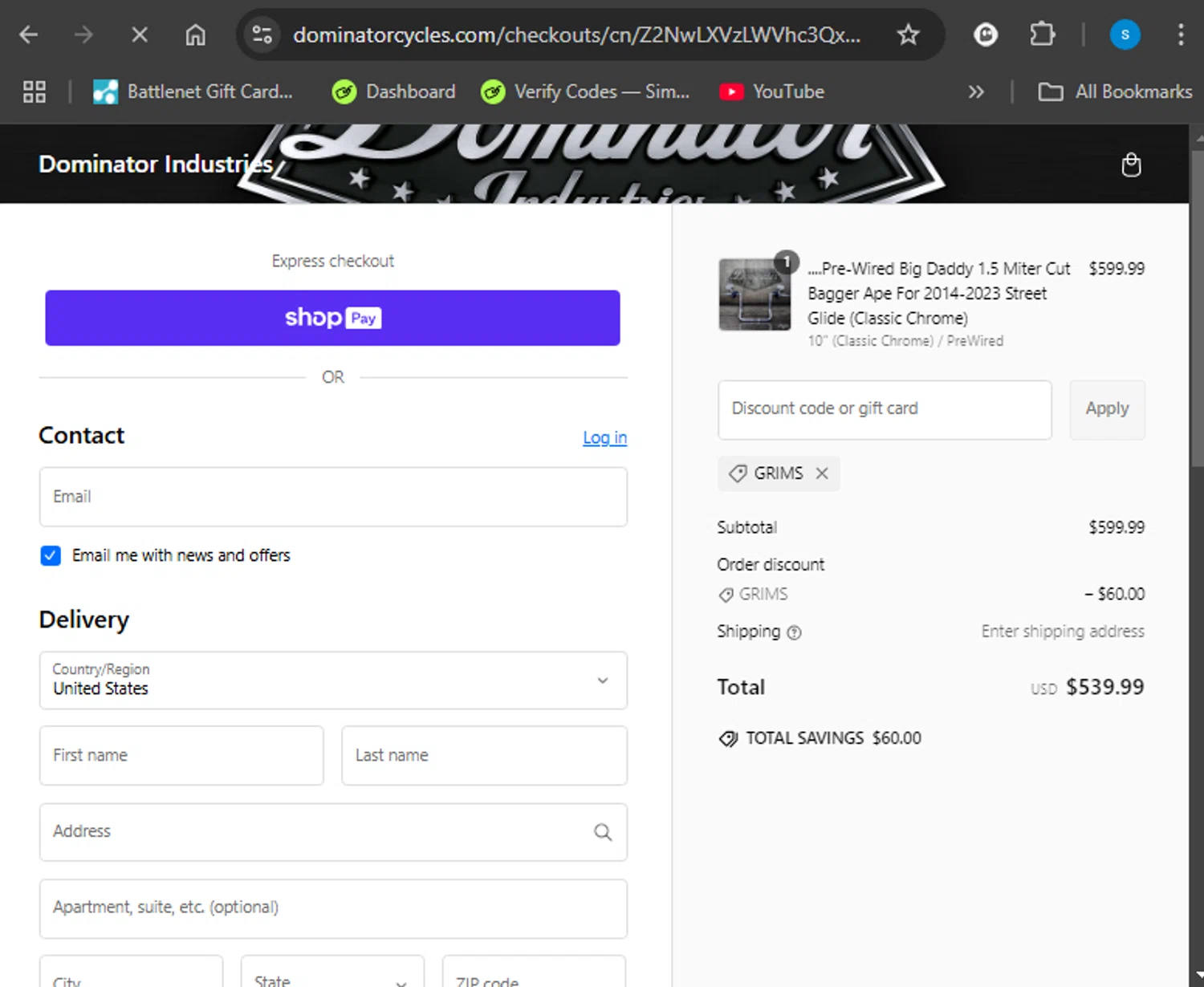The width and height of the screenshot is (1204, 987).
Task: Show more bookmarks with double chevron
Action: click(x=976, y=91)
